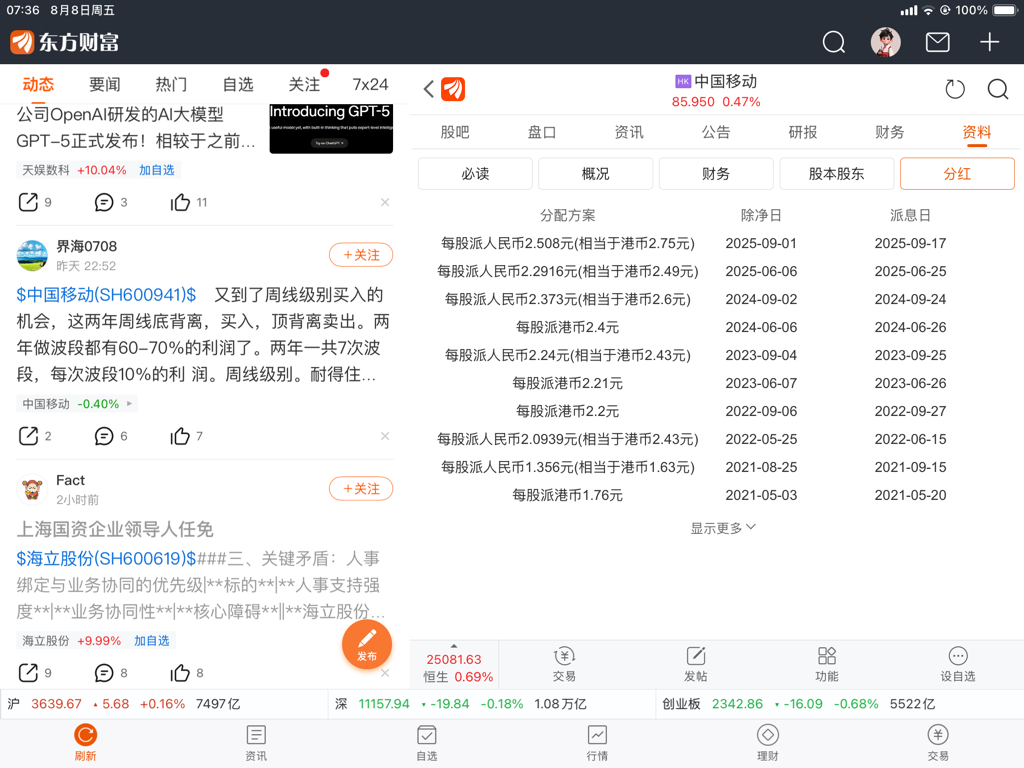Image resolution: width=1024 pixels, height=768 pixels.
Task: Like the GPT-5 news post
Action: click(x=180, y=202)
